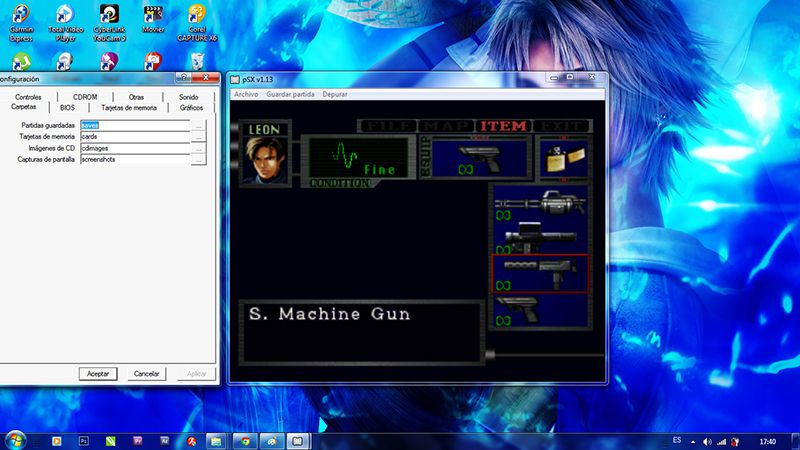
Task: Open Garmin Express desktop shortcut
Action: point(21,23)
